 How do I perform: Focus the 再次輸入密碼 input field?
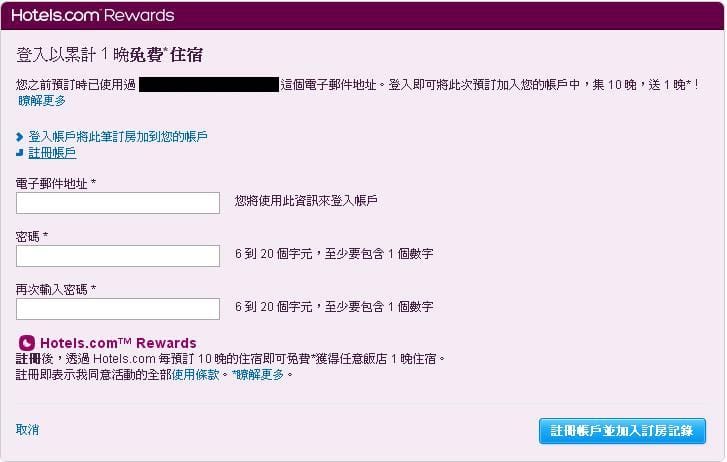tap(118, 308)
